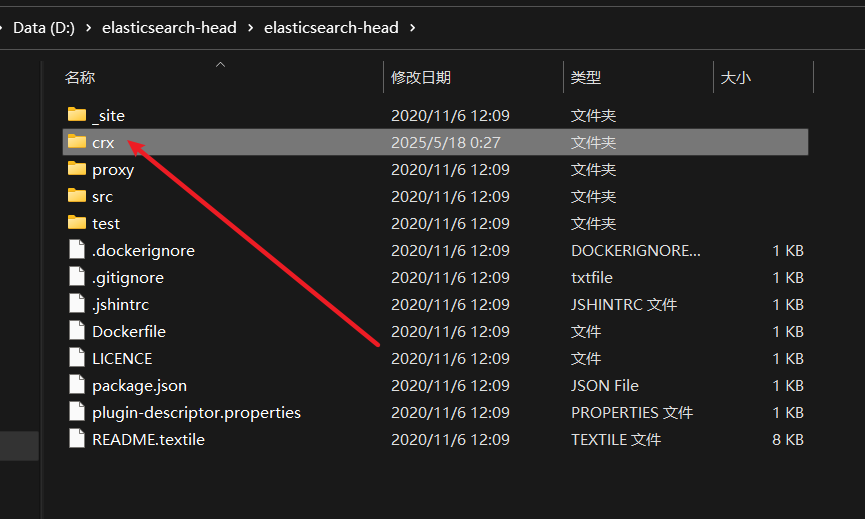Image resolution: width=865 pixels, height=519 pixels.
Task: Click the JSON File type cell
Action: point(605,386)
